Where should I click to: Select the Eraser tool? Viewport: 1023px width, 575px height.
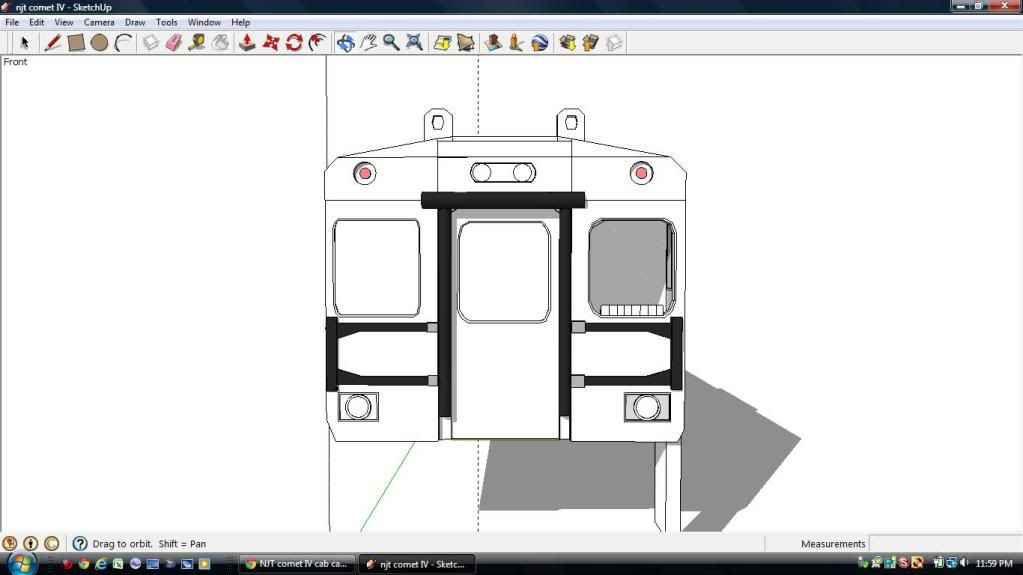174,43
